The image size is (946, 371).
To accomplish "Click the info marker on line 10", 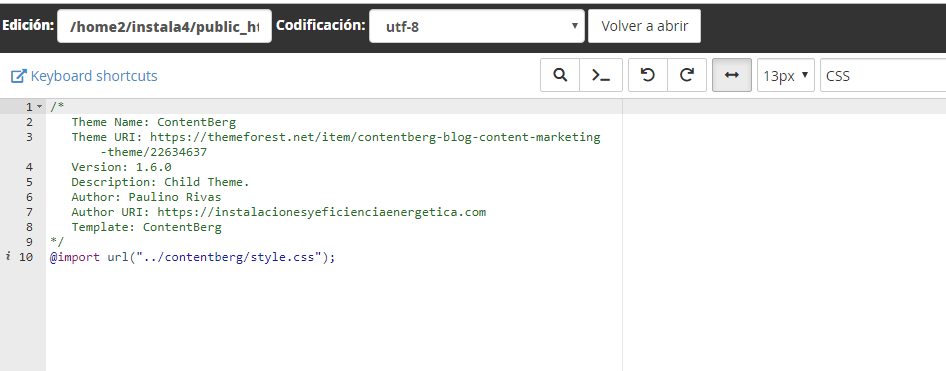I will click(8, 257).
